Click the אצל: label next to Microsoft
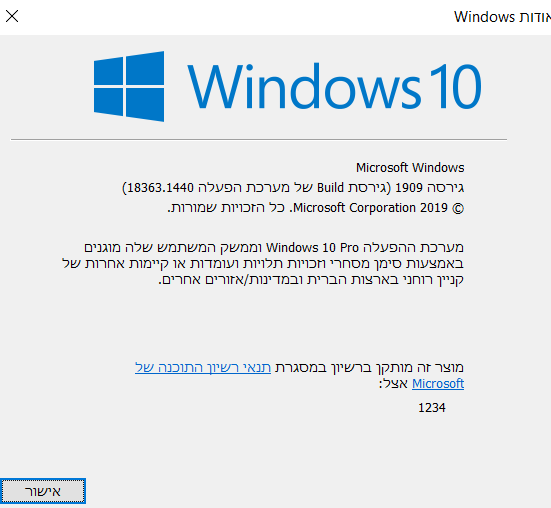This screenshot has height=508, width=551. tap(393, 384)
